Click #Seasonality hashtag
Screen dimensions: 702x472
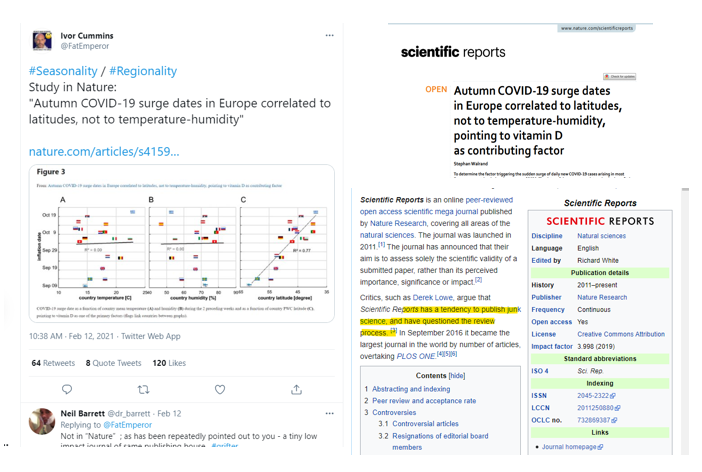point(63,71)
